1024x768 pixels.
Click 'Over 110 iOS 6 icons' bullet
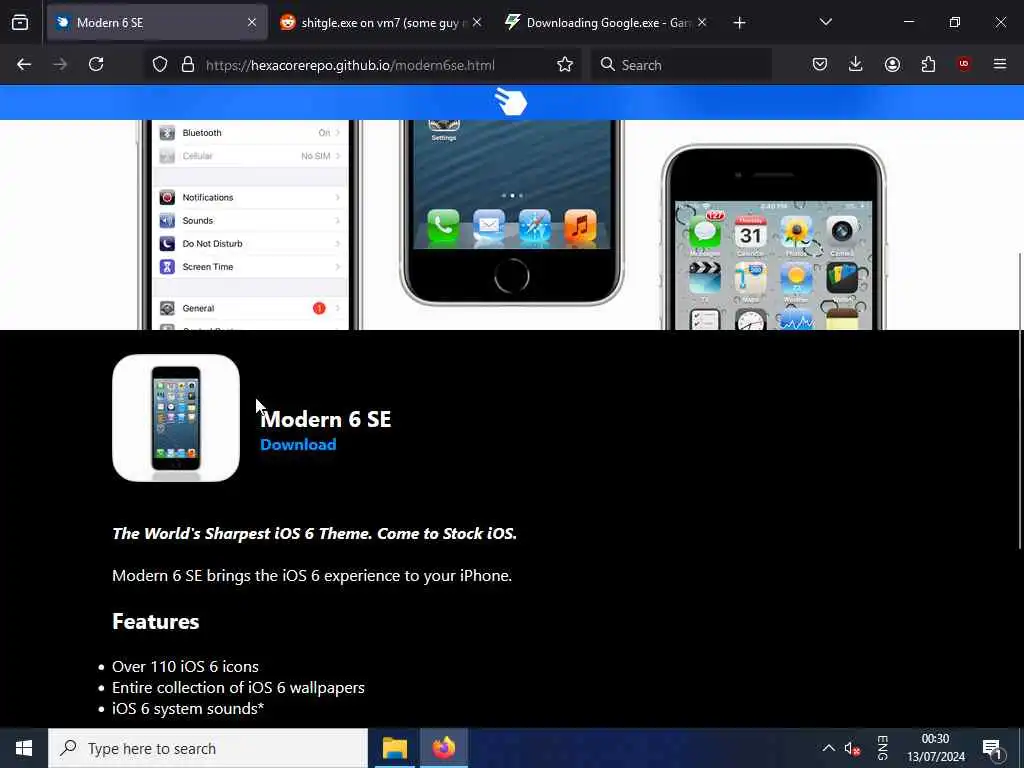185,667
